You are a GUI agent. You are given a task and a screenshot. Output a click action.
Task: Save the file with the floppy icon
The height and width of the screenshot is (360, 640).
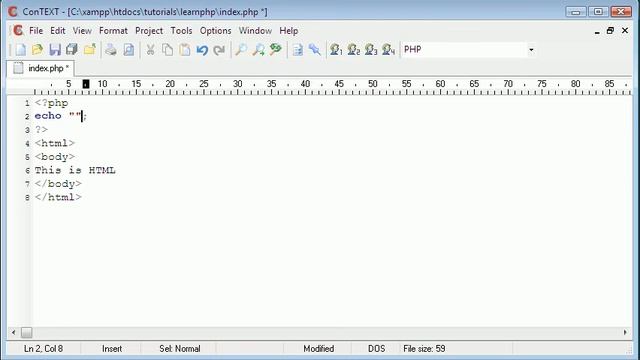55,50
